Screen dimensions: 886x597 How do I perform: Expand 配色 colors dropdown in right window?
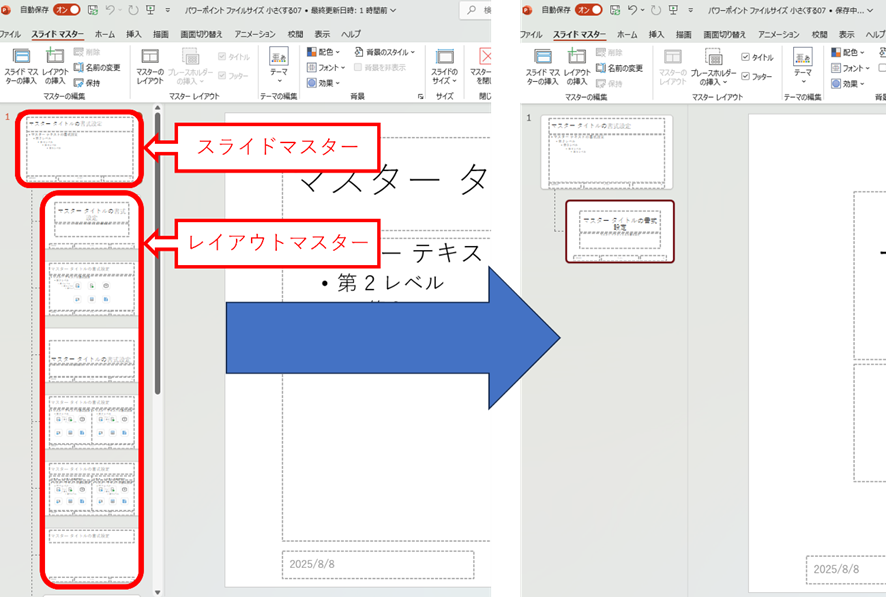(850, 52)
